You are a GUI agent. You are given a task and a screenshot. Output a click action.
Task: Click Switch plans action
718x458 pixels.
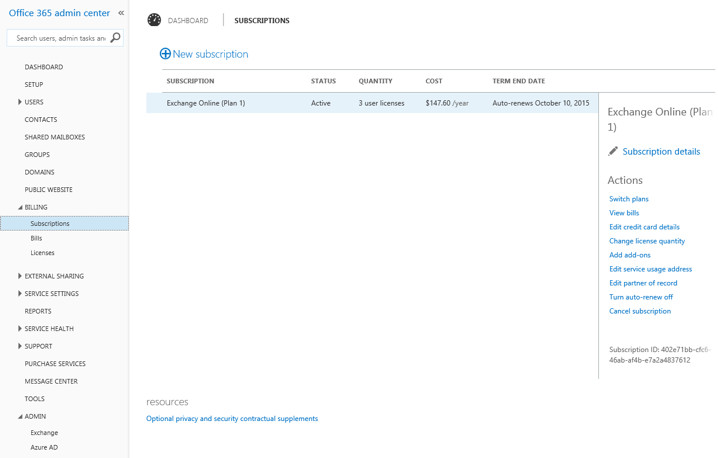pos(629,199)
